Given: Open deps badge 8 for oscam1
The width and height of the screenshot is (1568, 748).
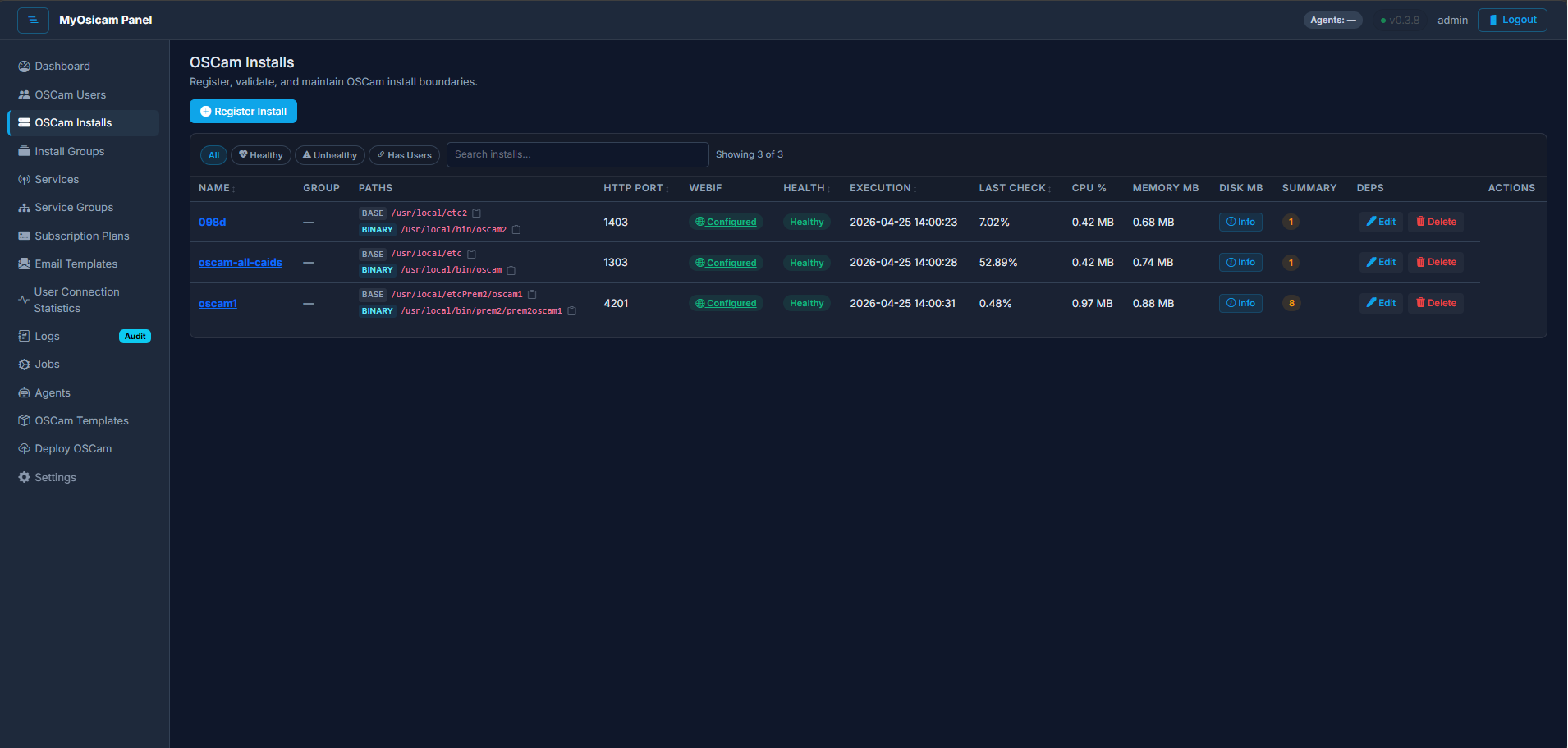Looking at the screenshot, I should point(1291,303).
